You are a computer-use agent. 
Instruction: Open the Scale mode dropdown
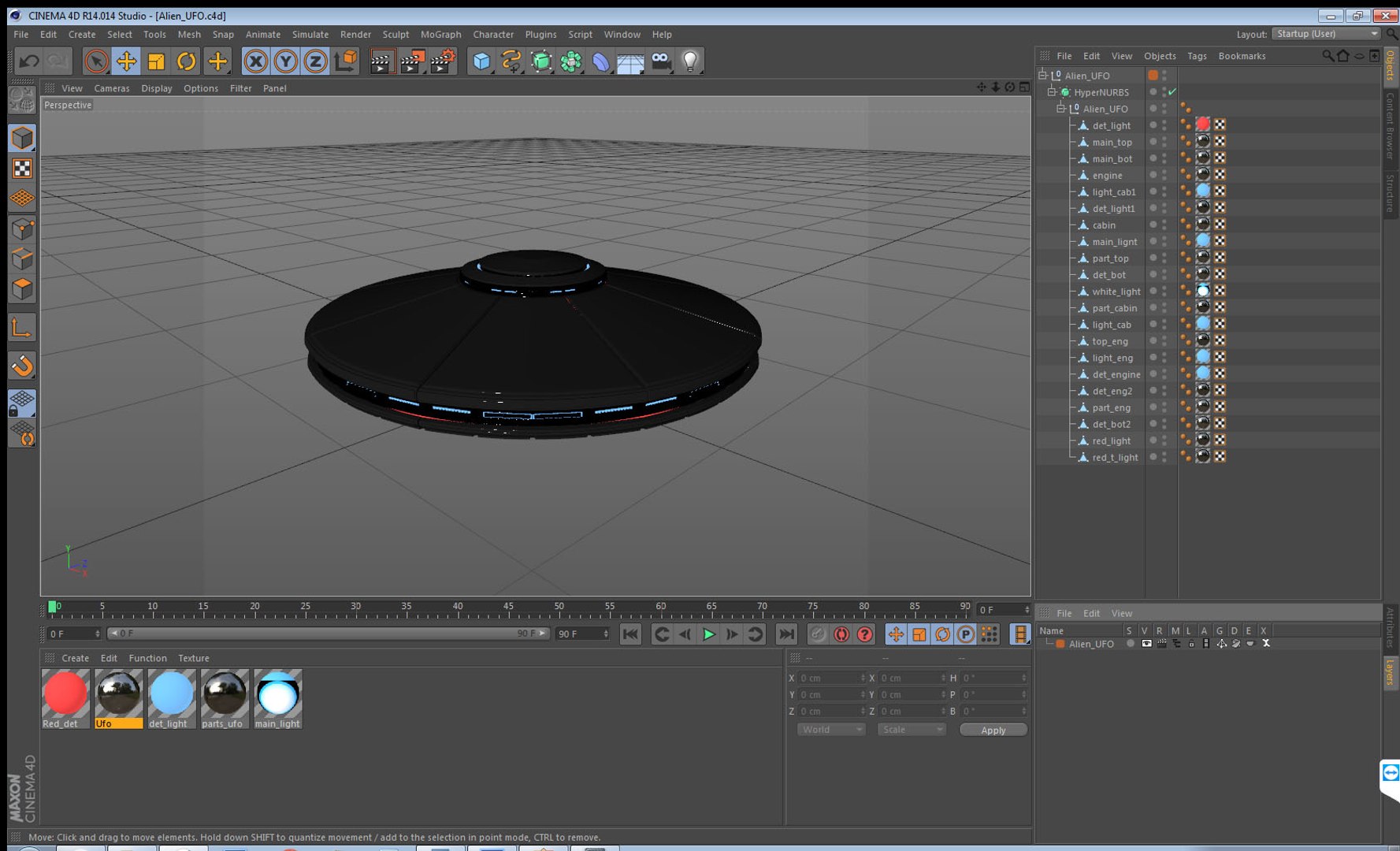(x=912, y=730)
